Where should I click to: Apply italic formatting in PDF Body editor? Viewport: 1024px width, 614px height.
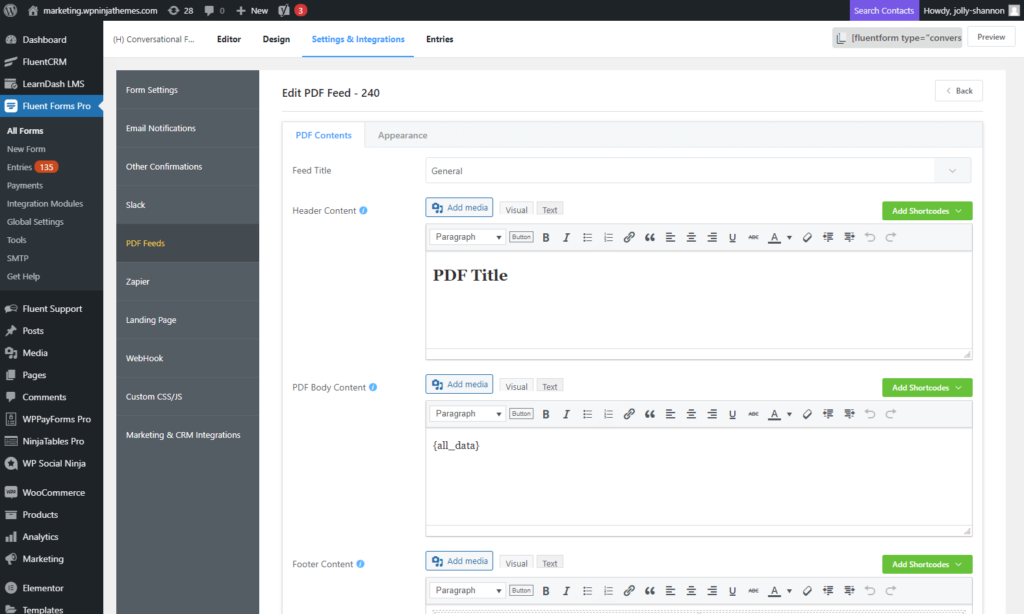[566, 413]
